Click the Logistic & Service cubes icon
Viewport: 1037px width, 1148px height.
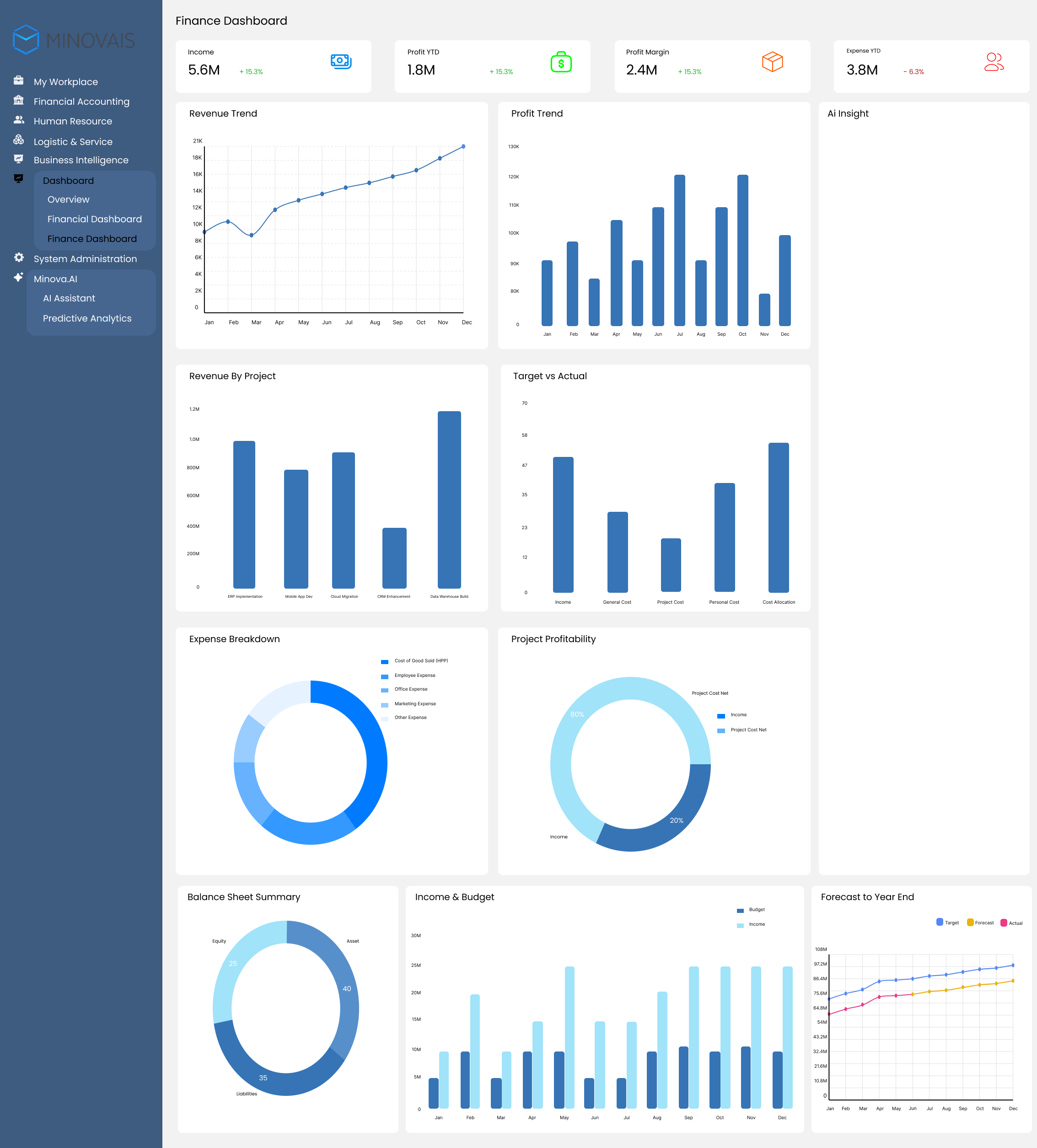point(19,140)
